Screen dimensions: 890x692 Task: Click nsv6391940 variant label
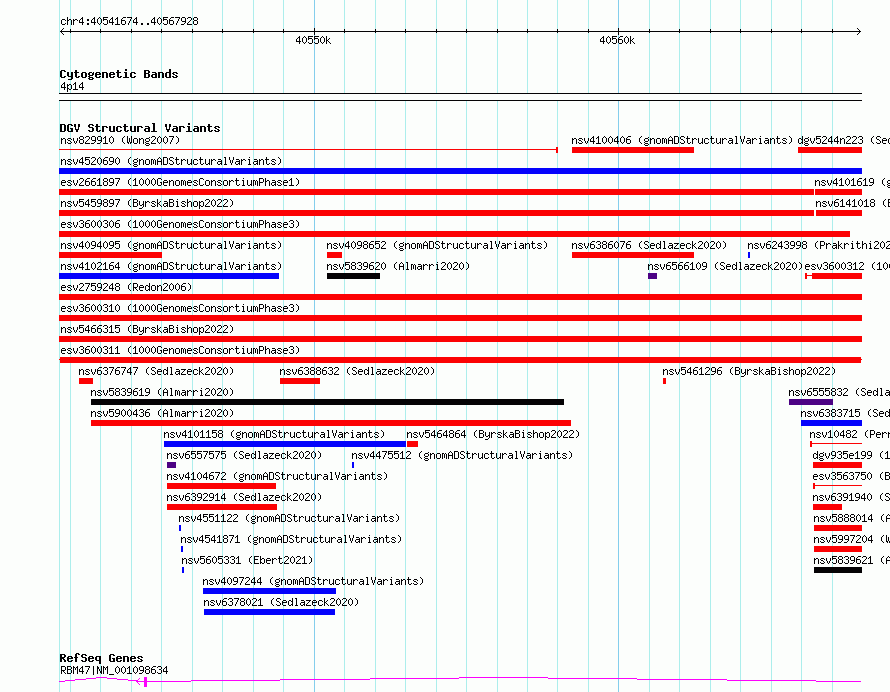click(851, 497)
